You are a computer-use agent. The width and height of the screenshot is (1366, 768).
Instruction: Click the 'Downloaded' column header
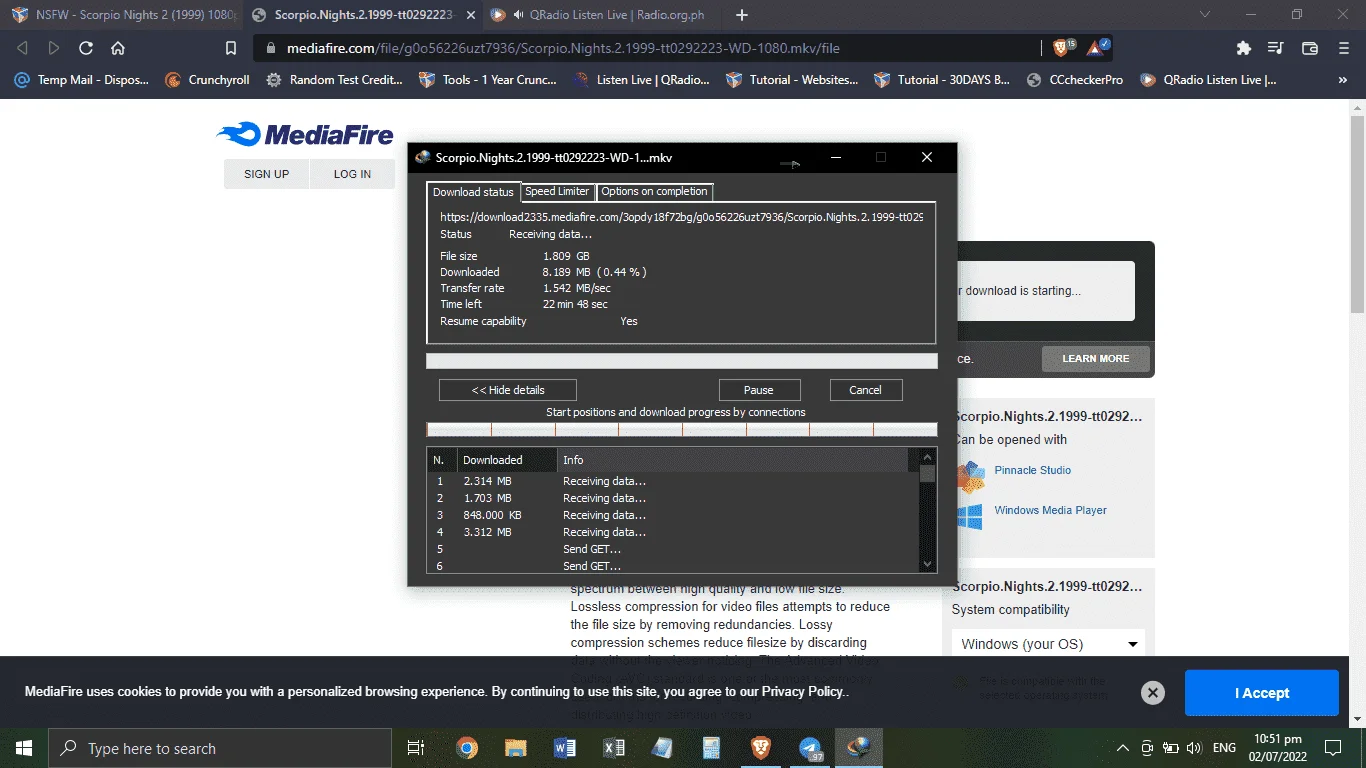[x=507, y=460]
